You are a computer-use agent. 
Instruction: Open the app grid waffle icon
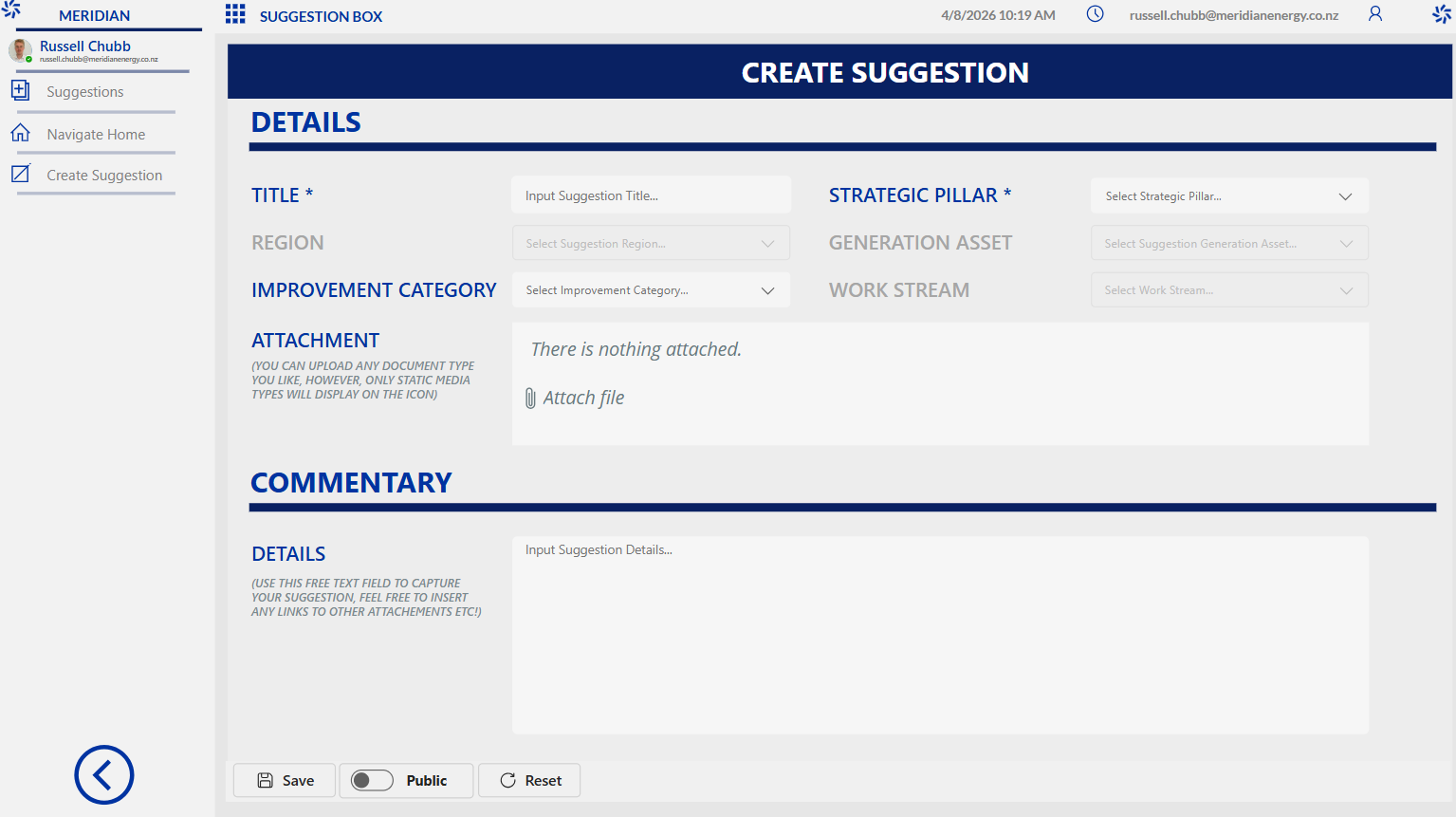pyautogui.click(x=235, y=14)
